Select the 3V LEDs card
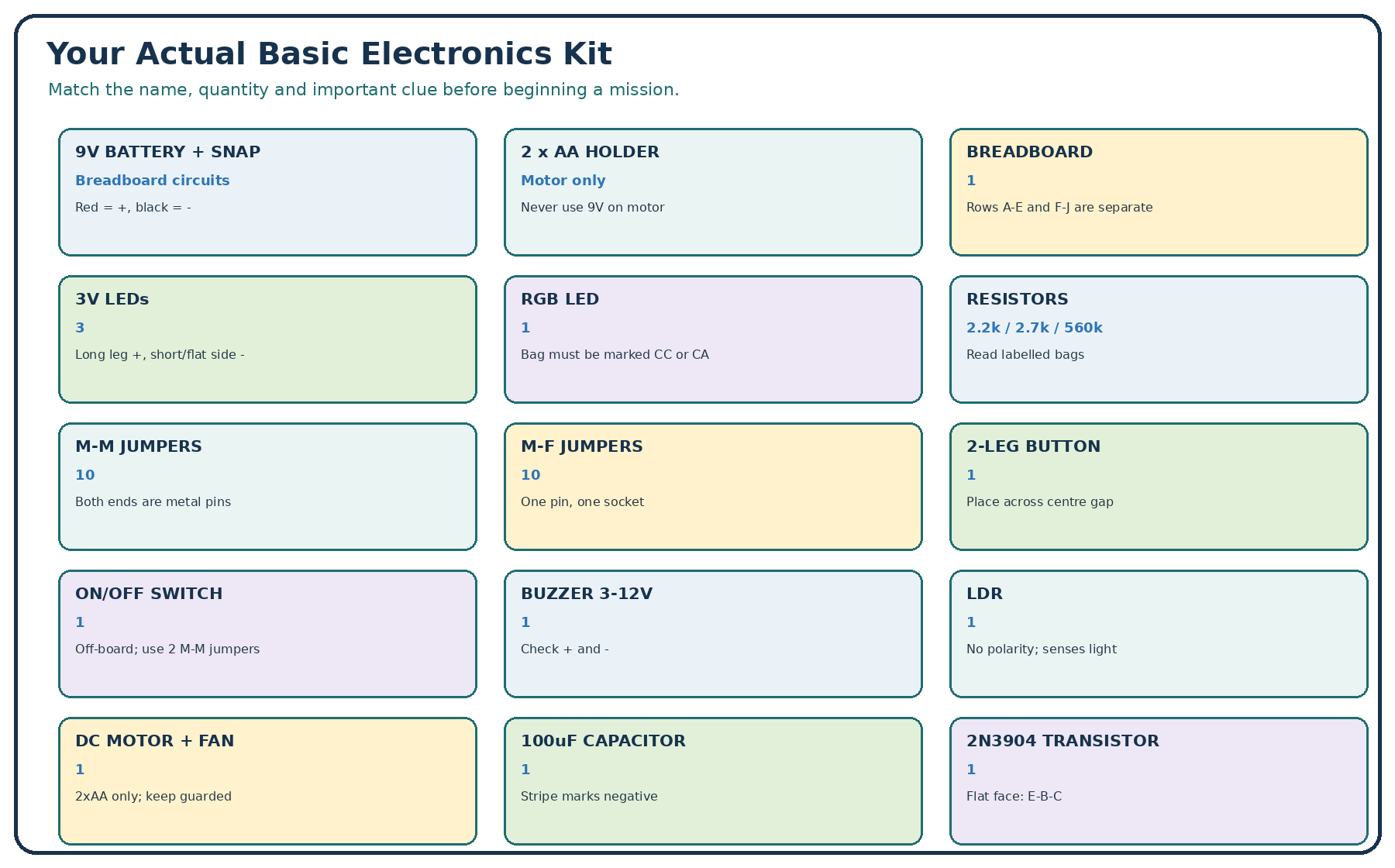The width and height of the screenshot is (1395, 868). click(267, 339)
